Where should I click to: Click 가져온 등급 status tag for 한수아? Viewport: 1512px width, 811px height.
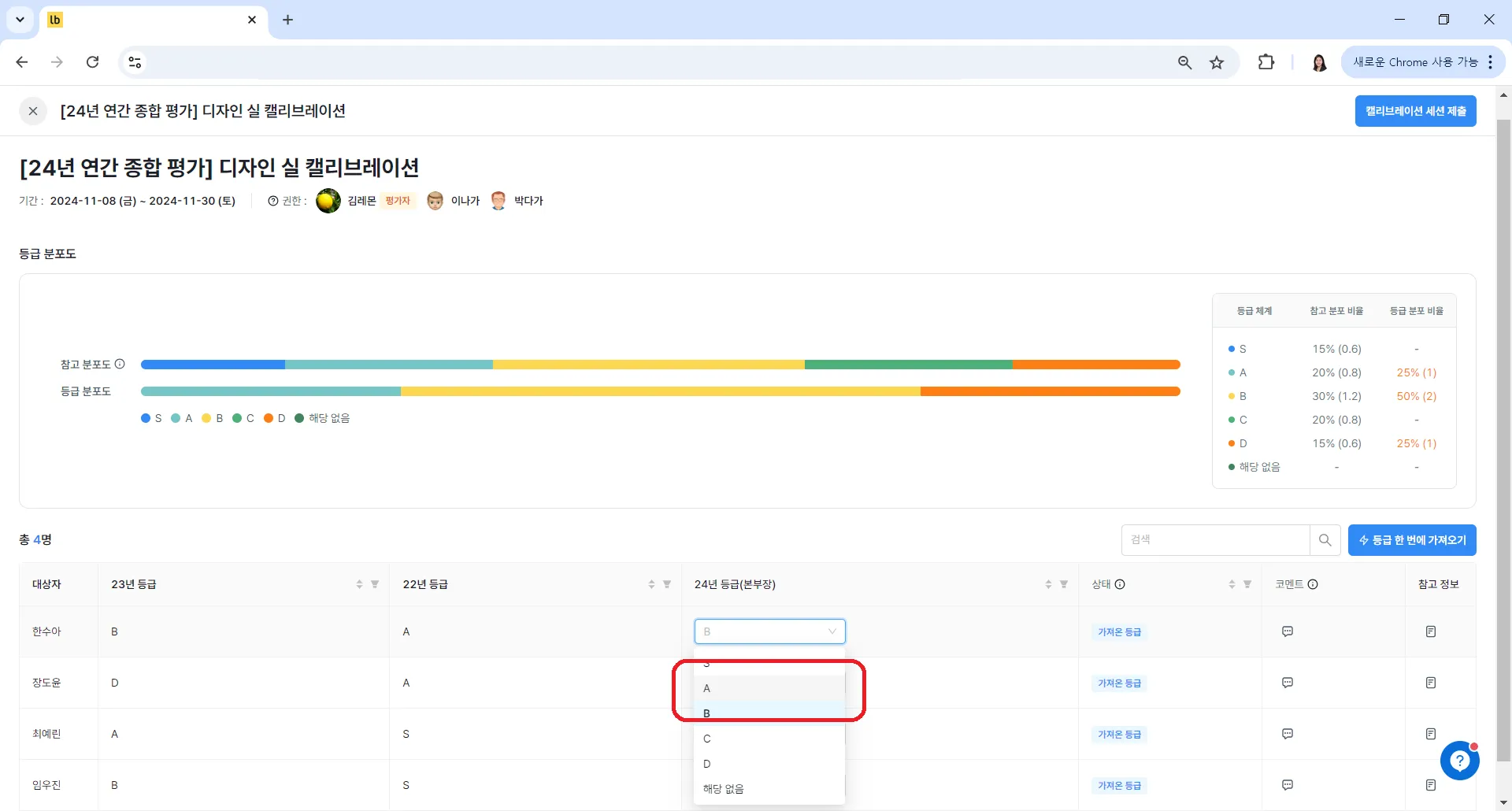point(1119,632)
